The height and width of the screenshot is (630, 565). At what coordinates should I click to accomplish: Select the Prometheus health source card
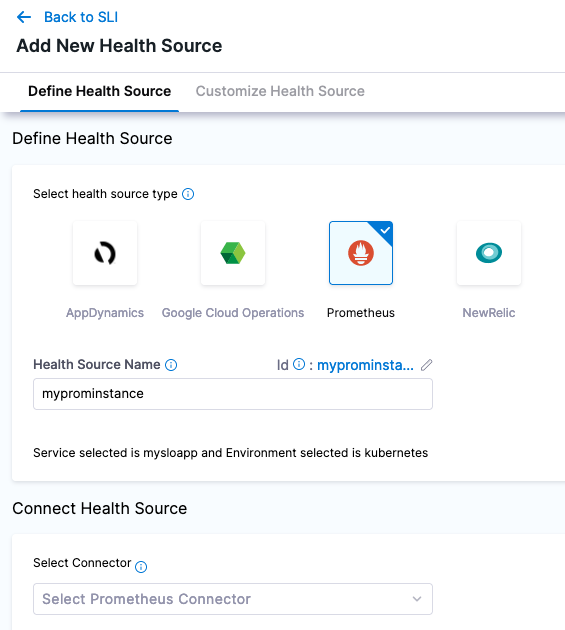[x=361, y=253]
